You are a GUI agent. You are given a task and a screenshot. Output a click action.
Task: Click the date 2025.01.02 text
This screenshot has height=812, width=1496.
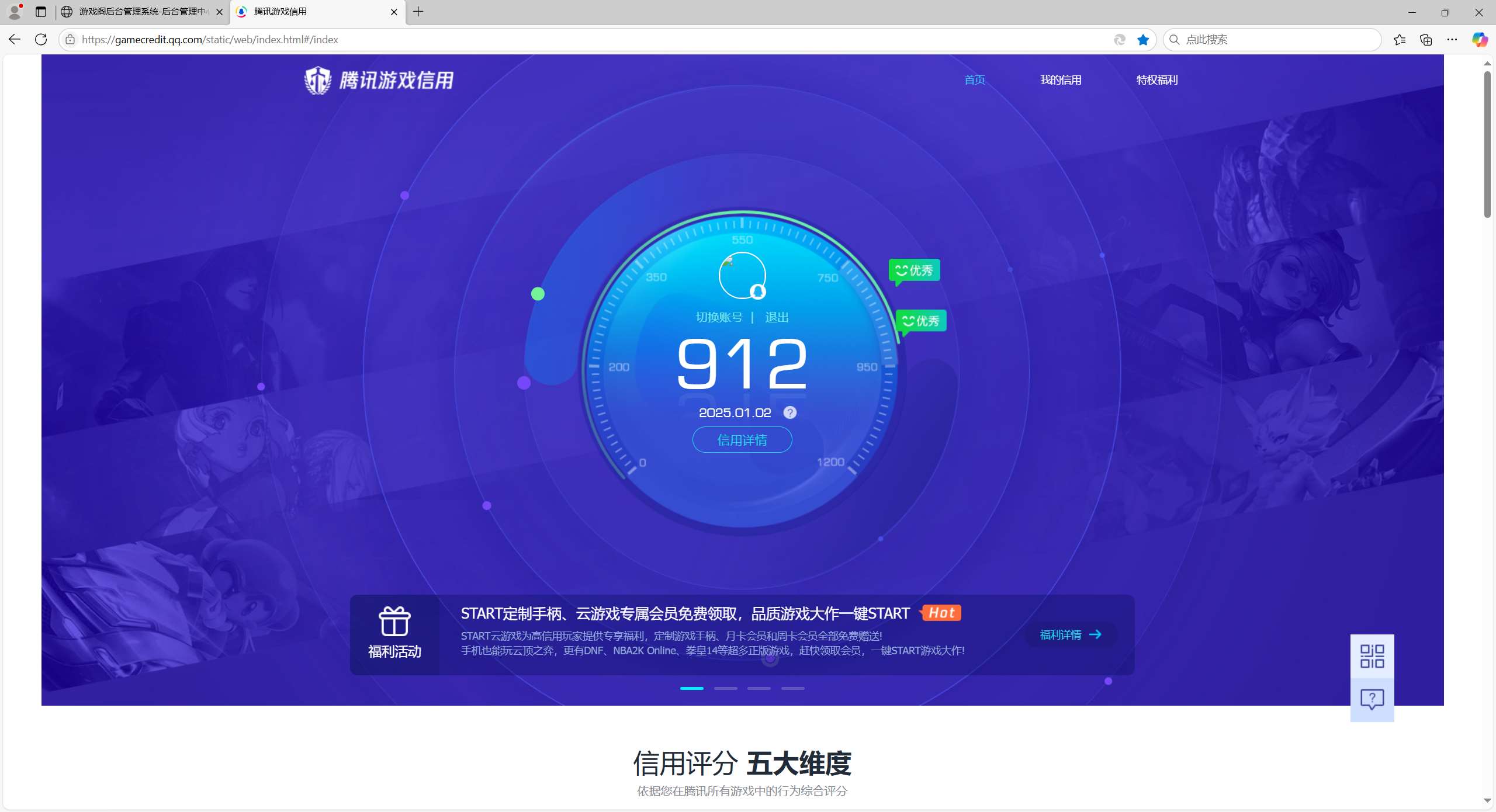point(735,412)
